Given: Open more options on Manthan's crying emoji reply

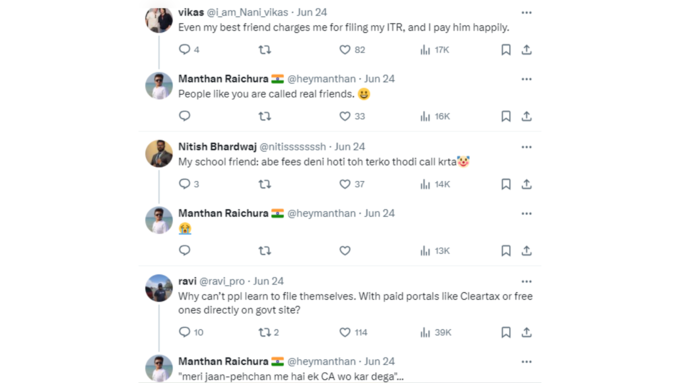Looking at the screenshot, I should pos(526,213).
